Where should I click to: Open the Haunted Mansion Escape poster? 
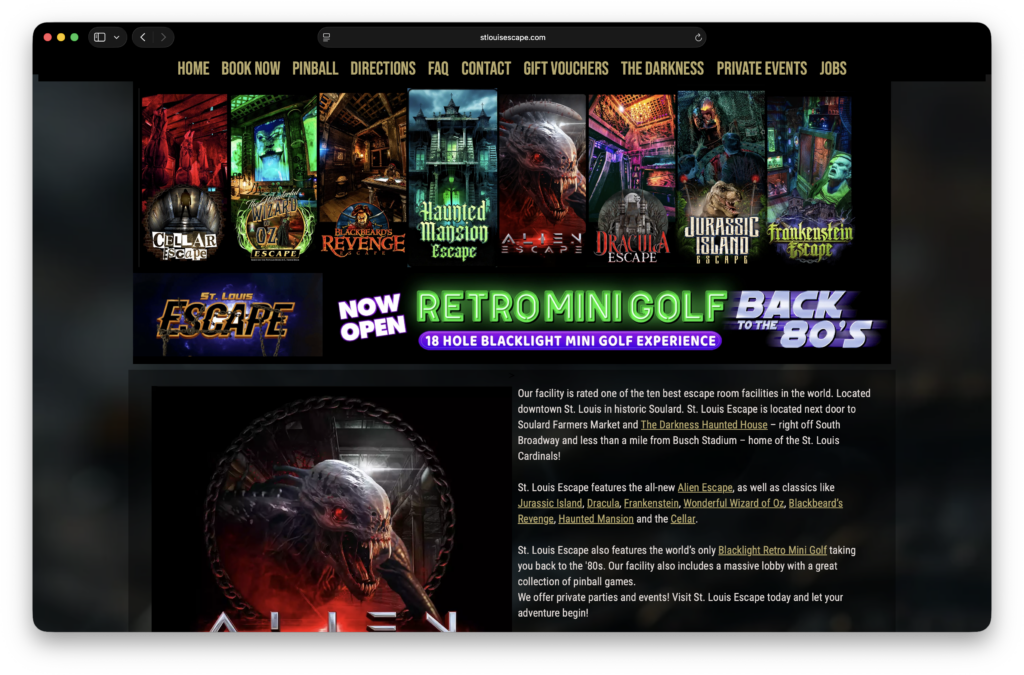click(x=452, y=178)
